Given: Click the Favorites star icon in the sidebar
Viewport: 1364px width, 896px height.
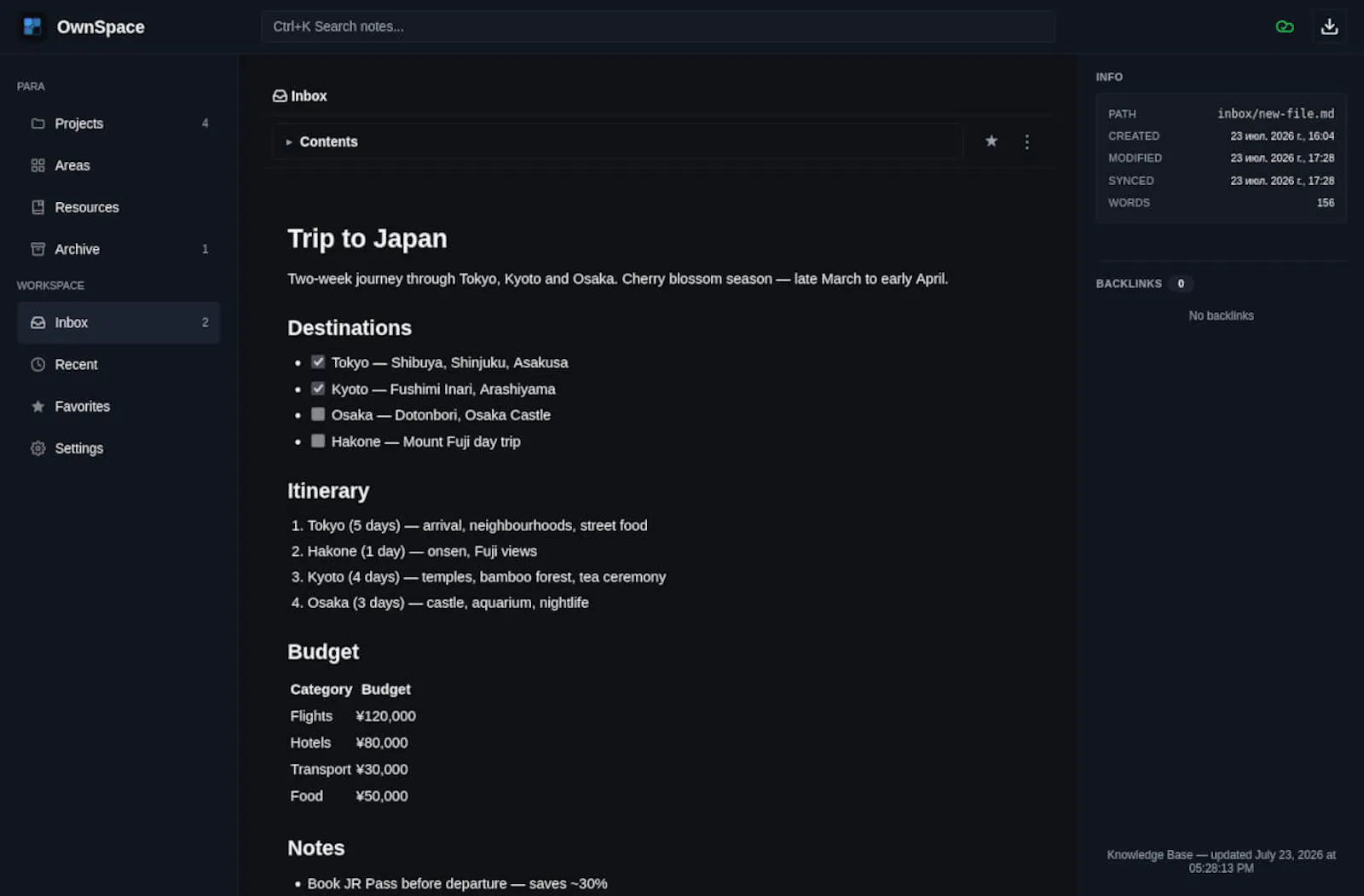Looking at the screenshot, I should pos(38,406).
